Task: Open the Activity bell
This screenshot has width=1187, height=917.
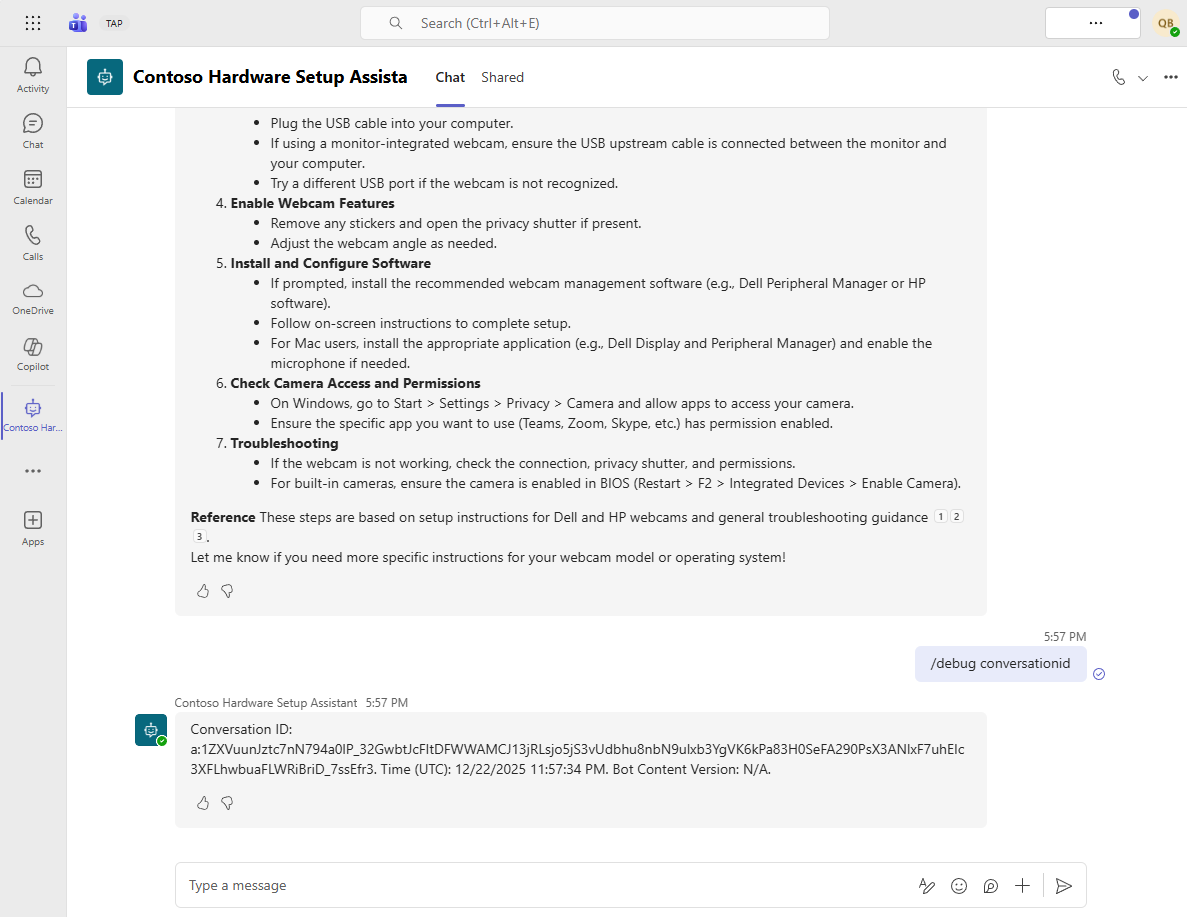Action: [33, 75]
